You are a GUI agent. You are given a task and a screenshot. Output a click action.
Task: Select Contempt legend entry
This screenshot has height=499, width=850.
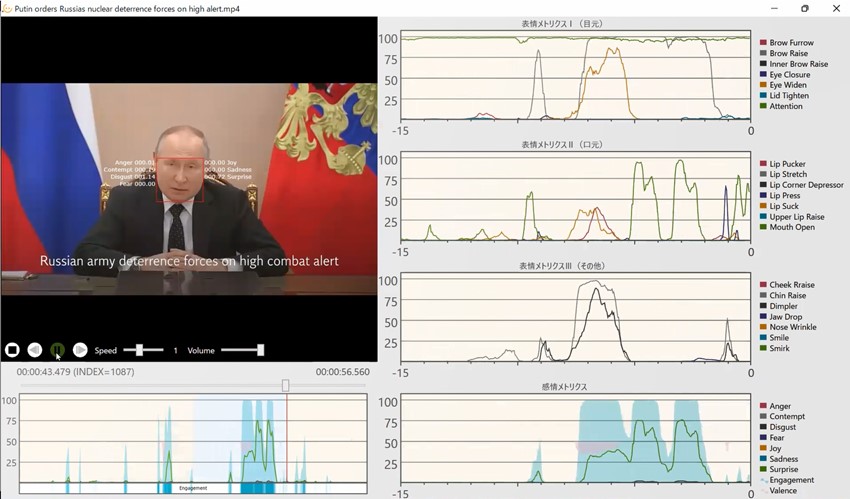(x=782, y=416)
